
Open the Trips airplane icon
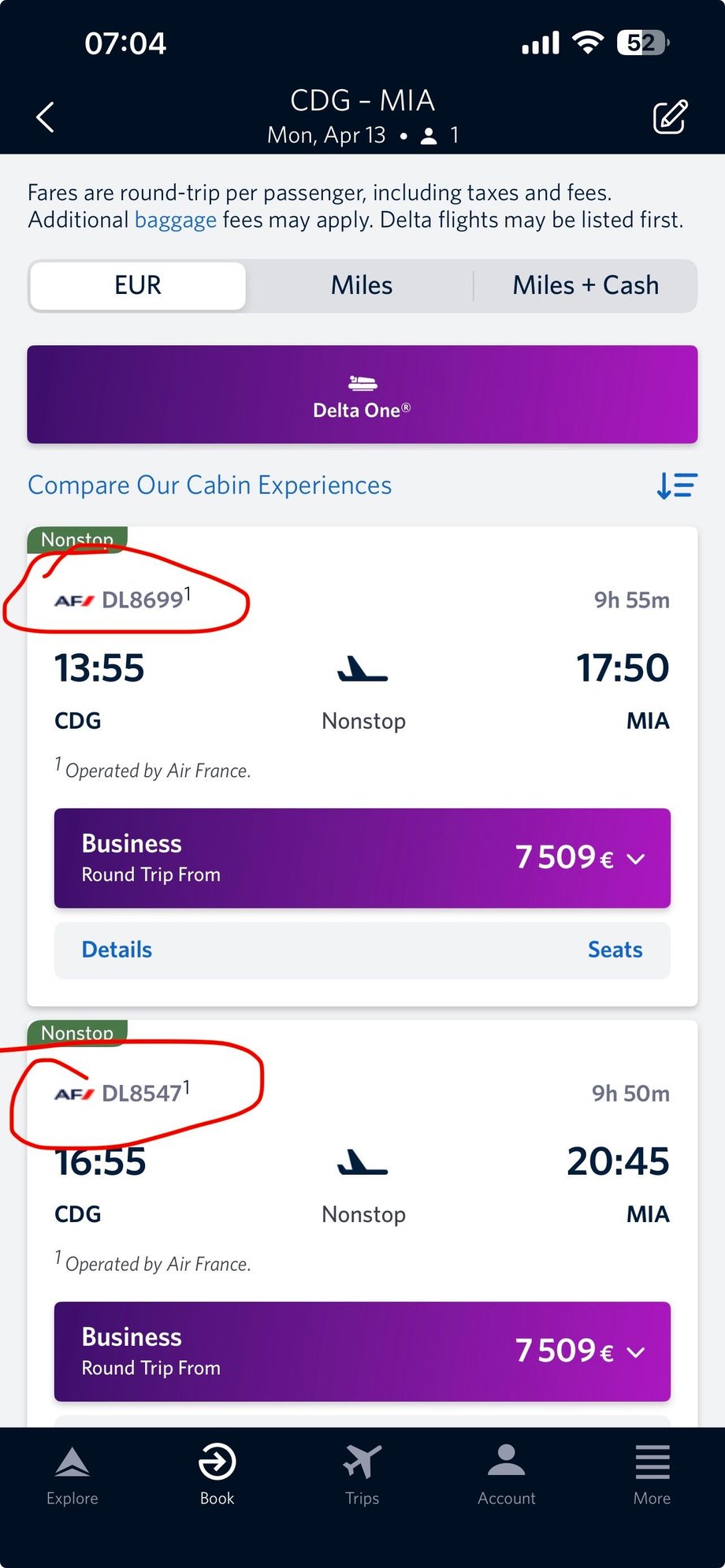point(362,1462)
